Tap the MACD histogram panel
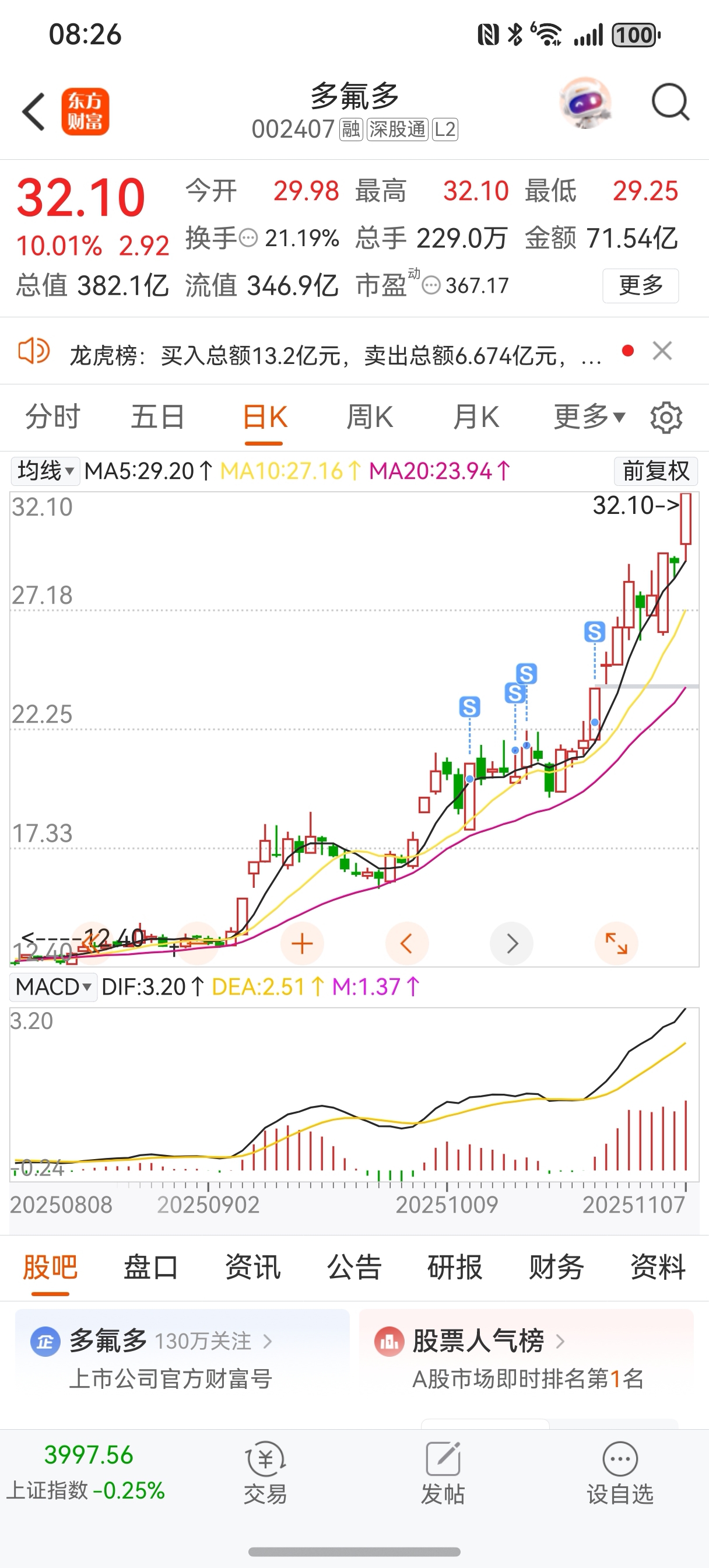Viewport: 709px width, 1568px height. [354, 1095]
